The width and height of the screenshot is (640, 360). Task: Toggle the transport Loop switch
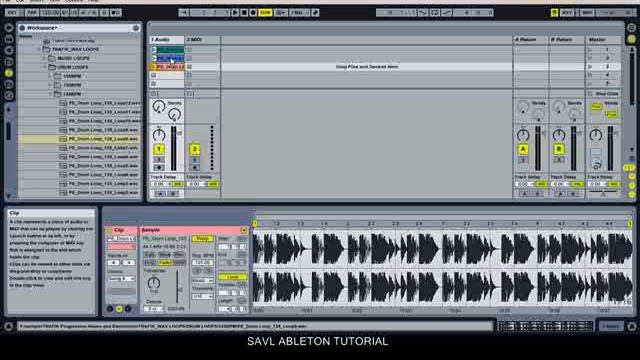tap(435, 13)
